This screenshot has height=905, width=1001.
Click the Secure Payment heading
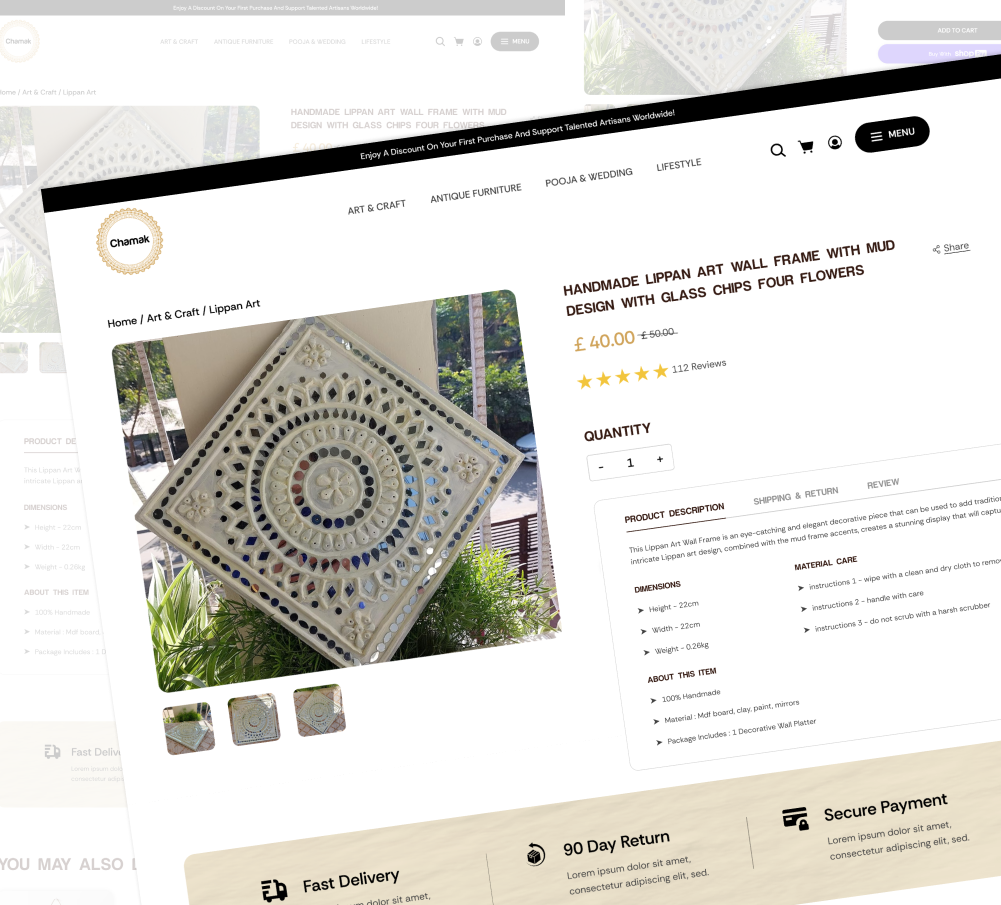point(885,807)
